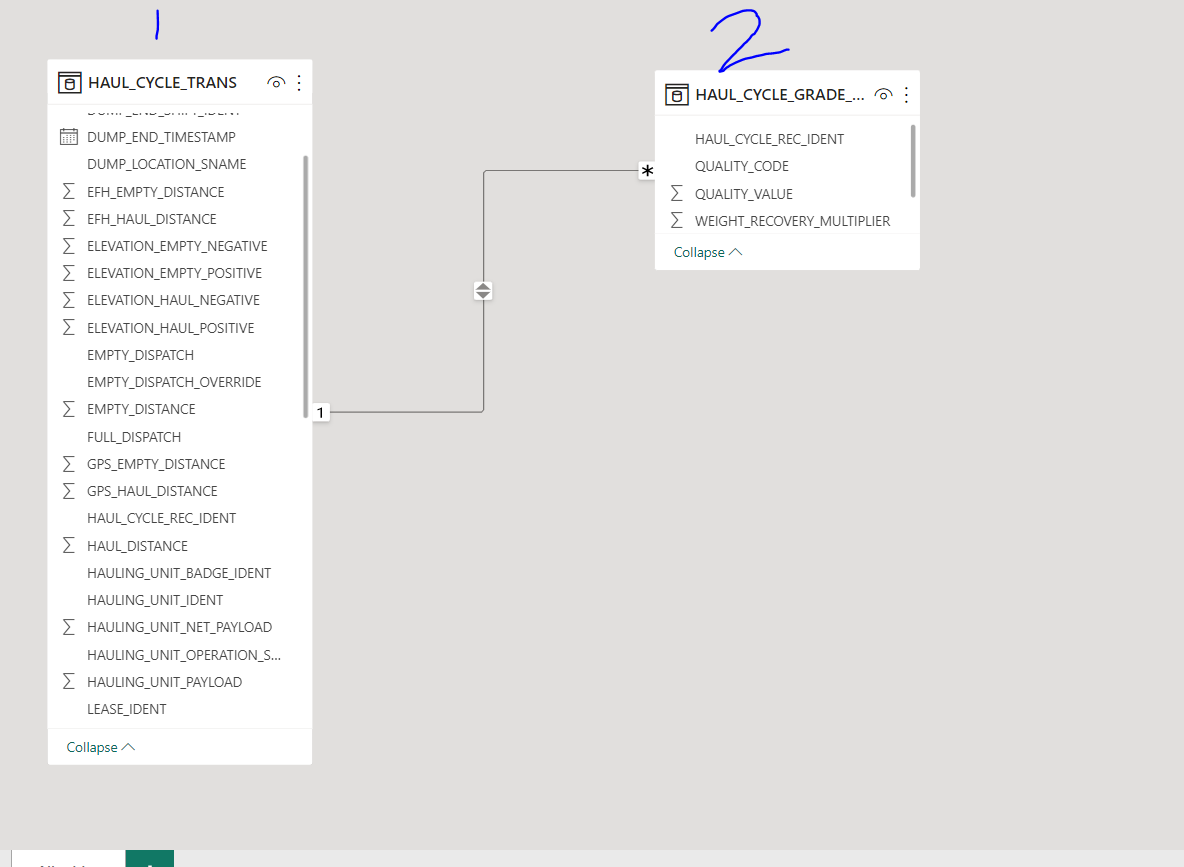Click sigma icon of HAUL_DISTANCE field

(69, 545)
